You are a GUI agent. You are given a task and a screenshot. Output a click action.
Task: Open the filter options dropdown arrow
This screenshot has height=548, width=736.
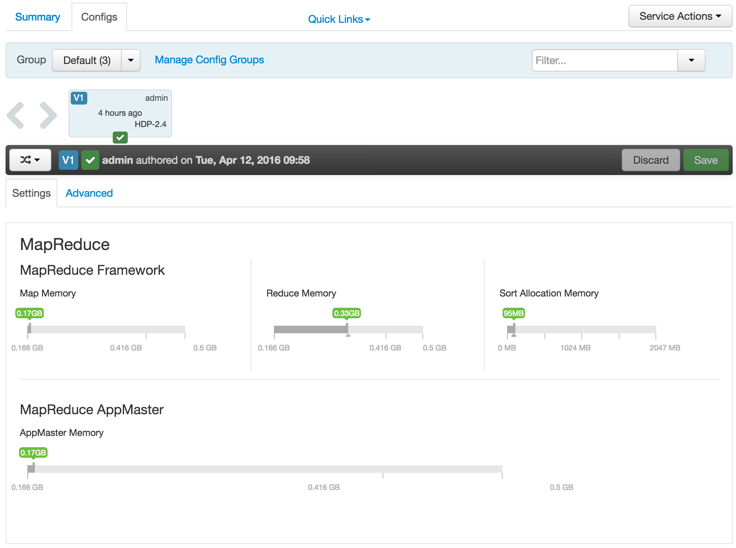(x=691, y=60)
